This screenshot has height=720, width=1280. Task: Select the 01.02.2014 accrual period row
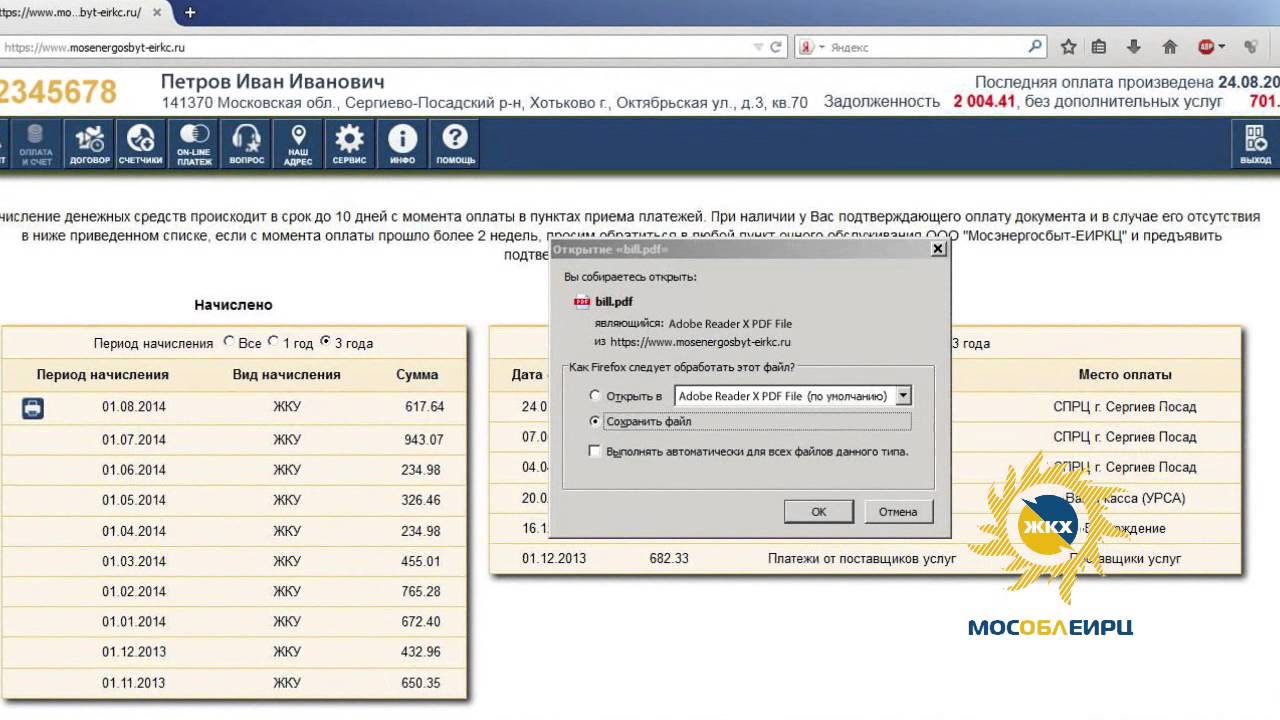click(233, 592)
